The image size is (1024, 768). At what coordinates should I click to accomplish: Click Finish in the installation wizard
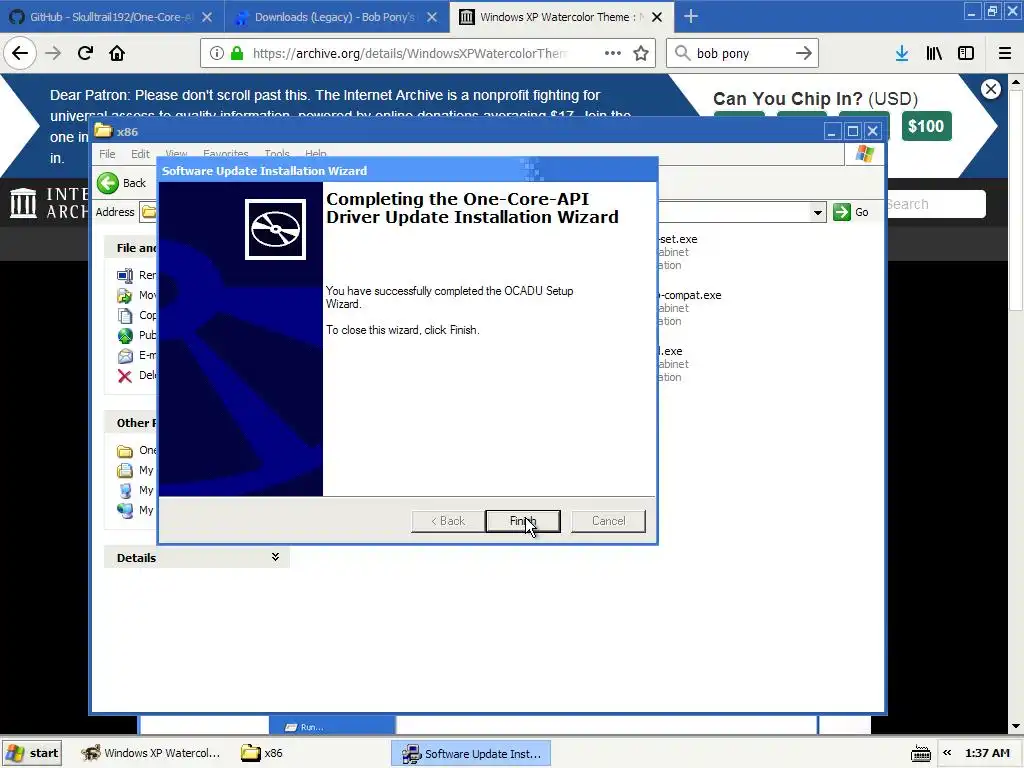tap(522, 521)
